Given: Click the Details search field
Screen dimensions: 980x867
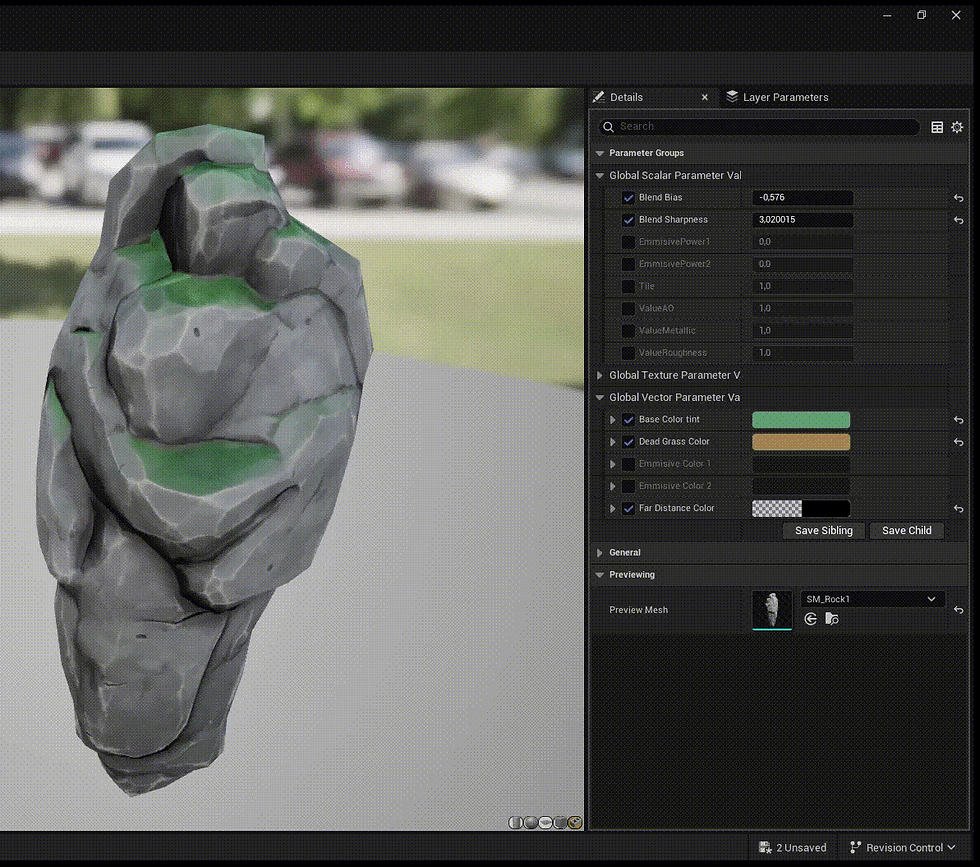Looking at the screenshot, I should (x=759, y=127).
